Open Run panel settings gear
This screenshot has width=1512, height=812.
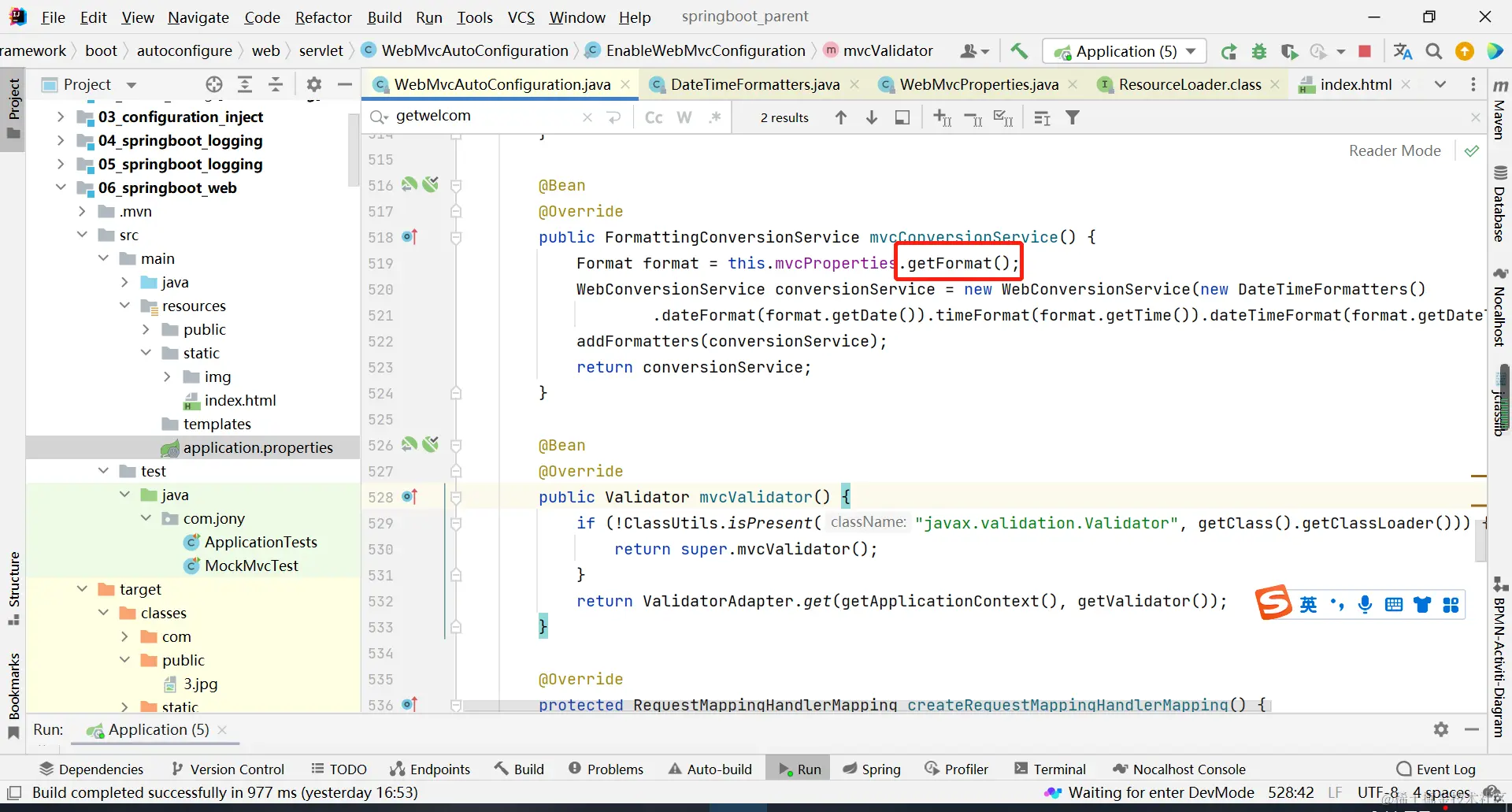pos(1441,729)
